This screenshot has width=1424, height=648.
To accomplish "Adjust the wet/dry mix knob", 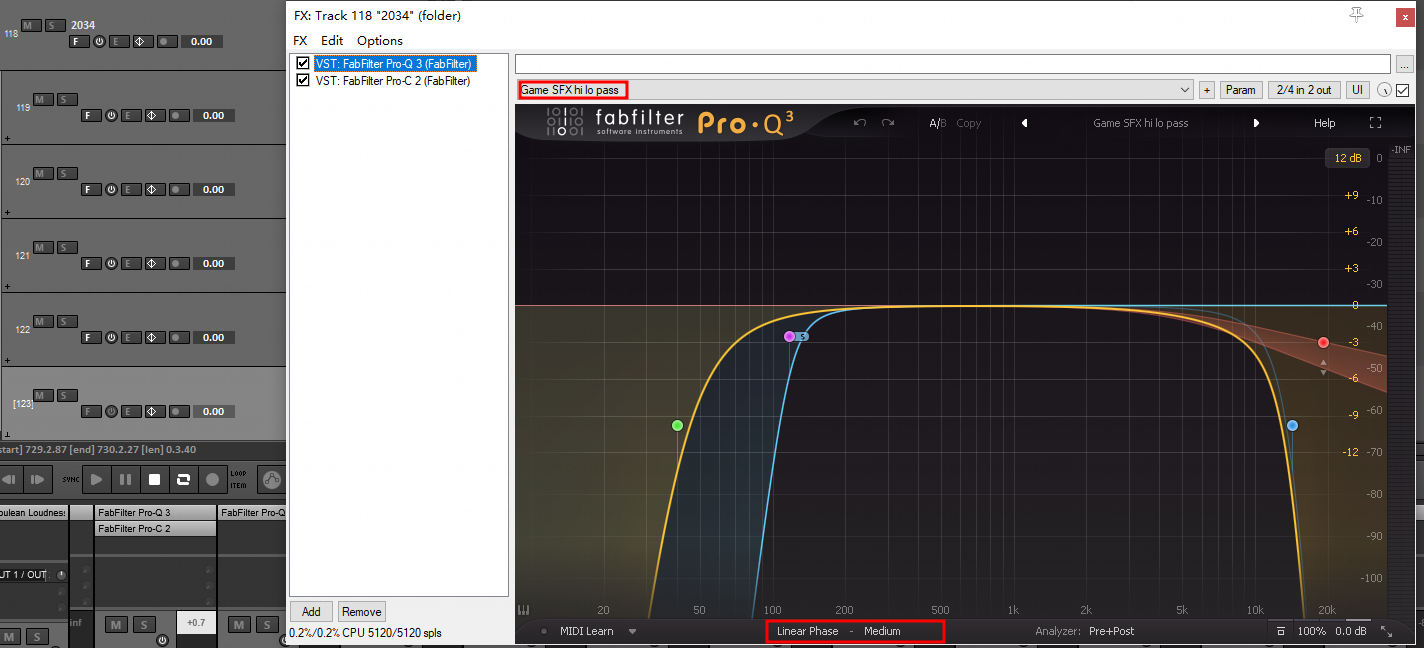I will tap(1383, 90).
